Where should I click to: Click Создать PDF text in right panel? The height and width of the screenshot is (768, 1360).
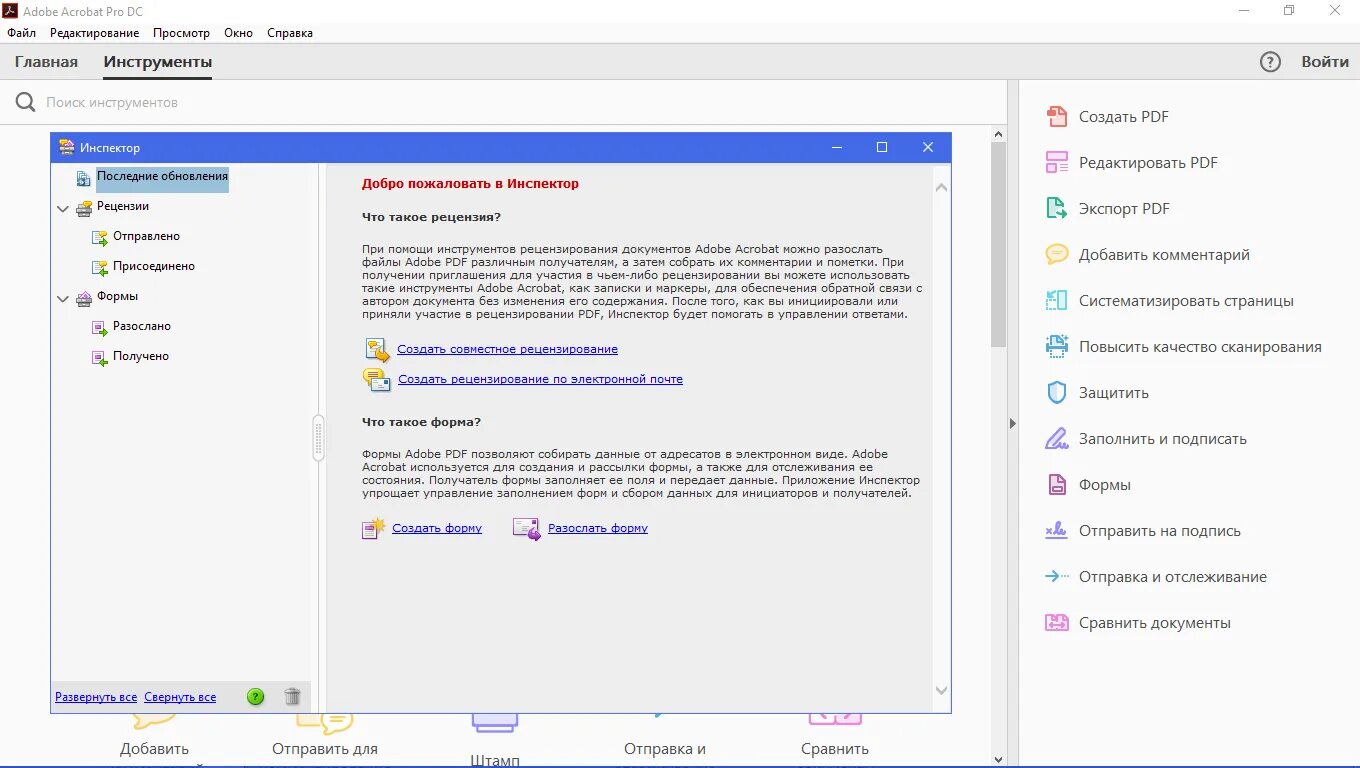tap(1124, 117)
